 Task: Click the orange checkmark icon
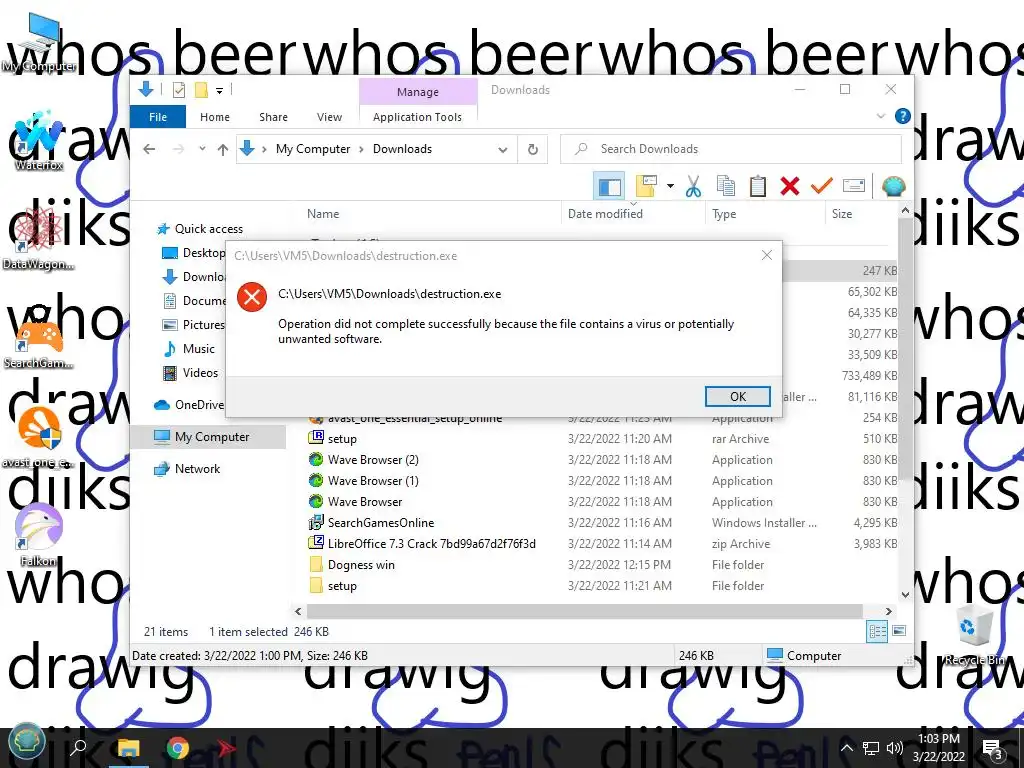pos(821,187)
